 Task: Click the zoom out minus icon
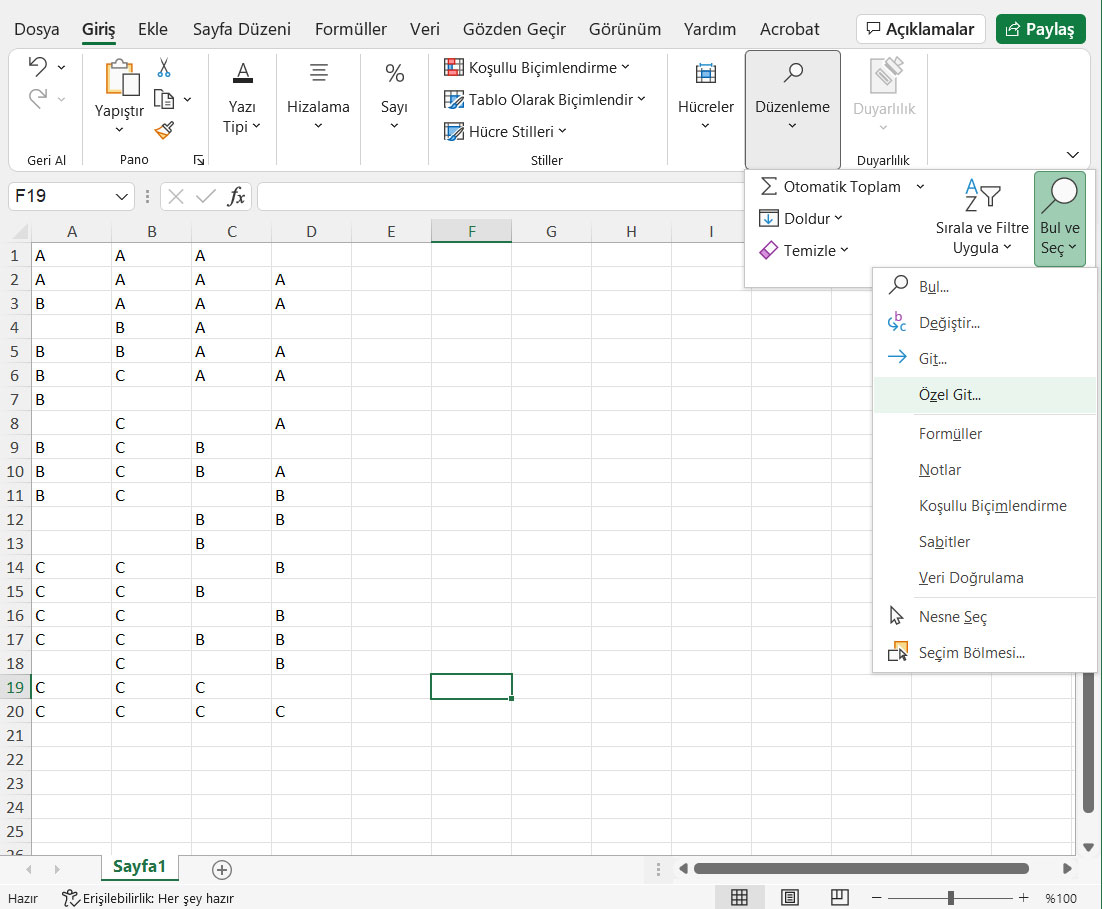coord(877,898)
